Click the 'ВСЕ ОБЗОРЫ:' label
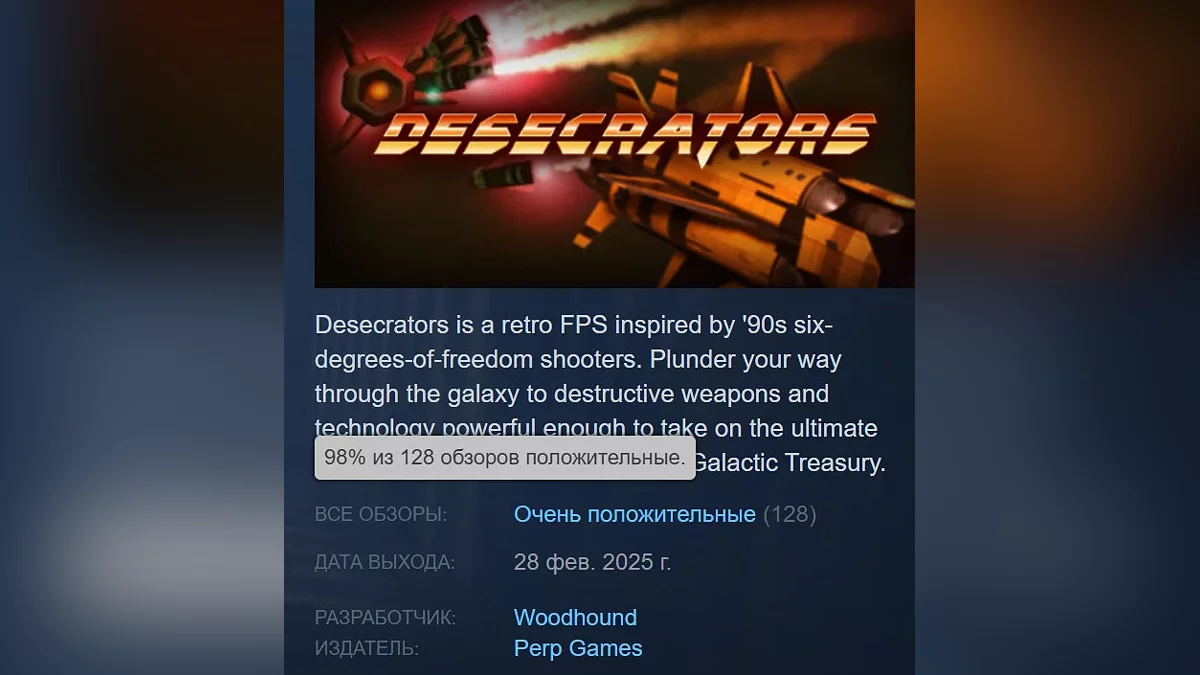1200x675 pixels. (381, 515)
